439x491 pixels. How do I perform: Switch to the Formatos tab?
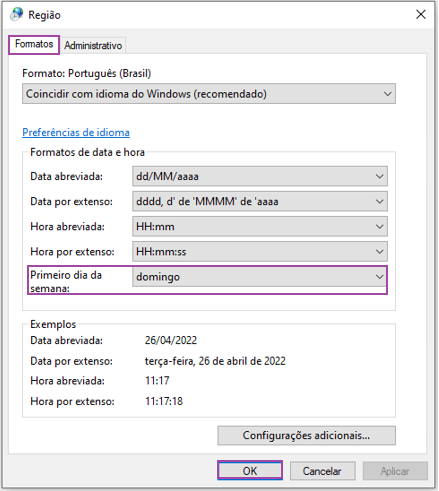[x=34, y=45]
